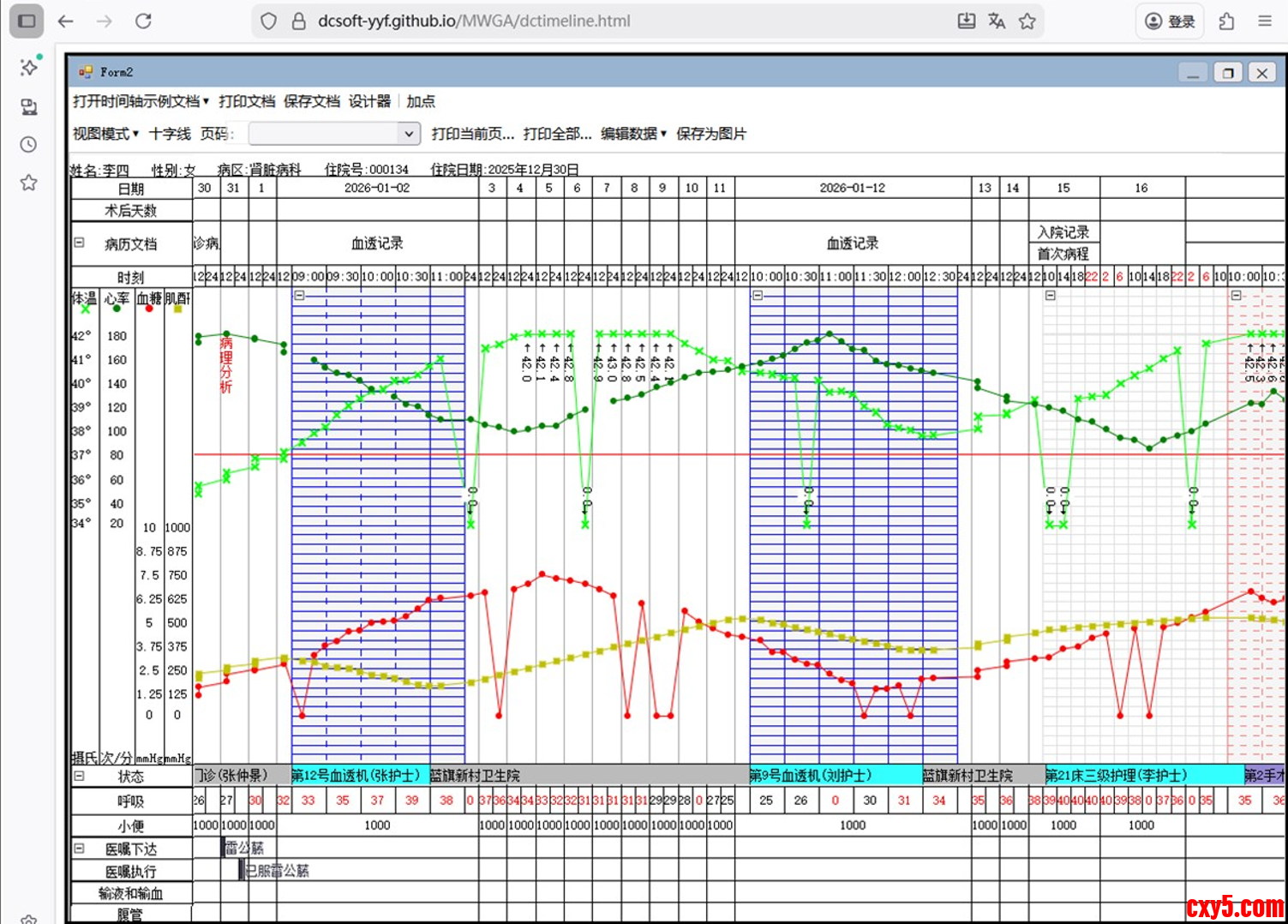Click the 保存为图片 button
The width and height of the screenshot is (1288, 924).
click(710, 134)
